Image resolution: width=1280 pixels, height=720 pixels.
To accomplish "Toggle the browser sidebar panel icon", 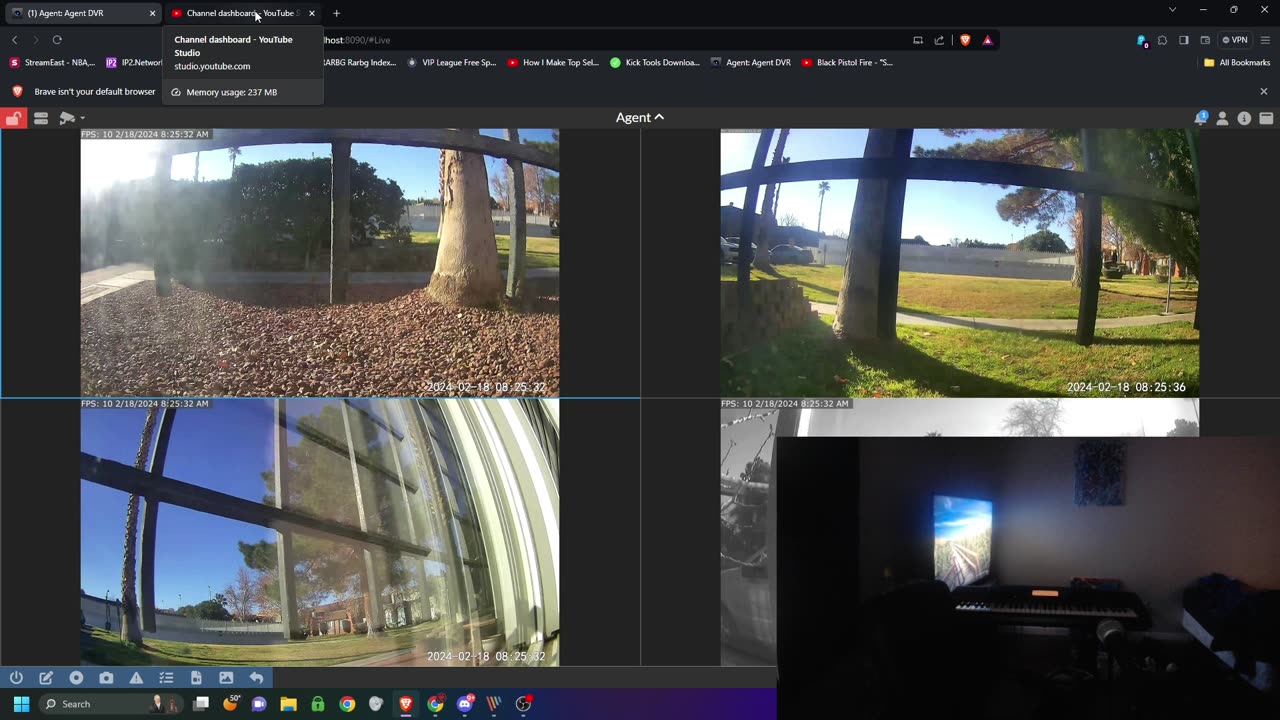I will point(1183,40).
